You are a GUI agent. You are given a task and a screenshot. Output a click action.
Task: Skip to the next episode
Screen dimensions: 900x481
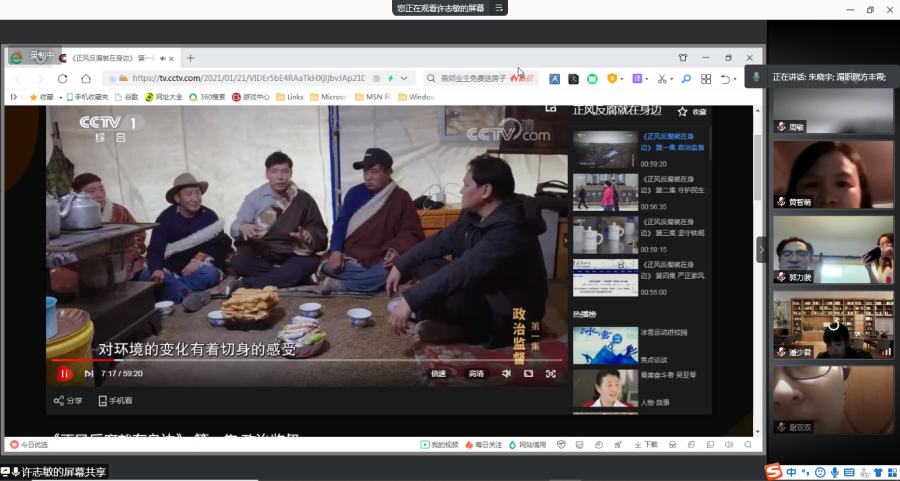[89, 374]
